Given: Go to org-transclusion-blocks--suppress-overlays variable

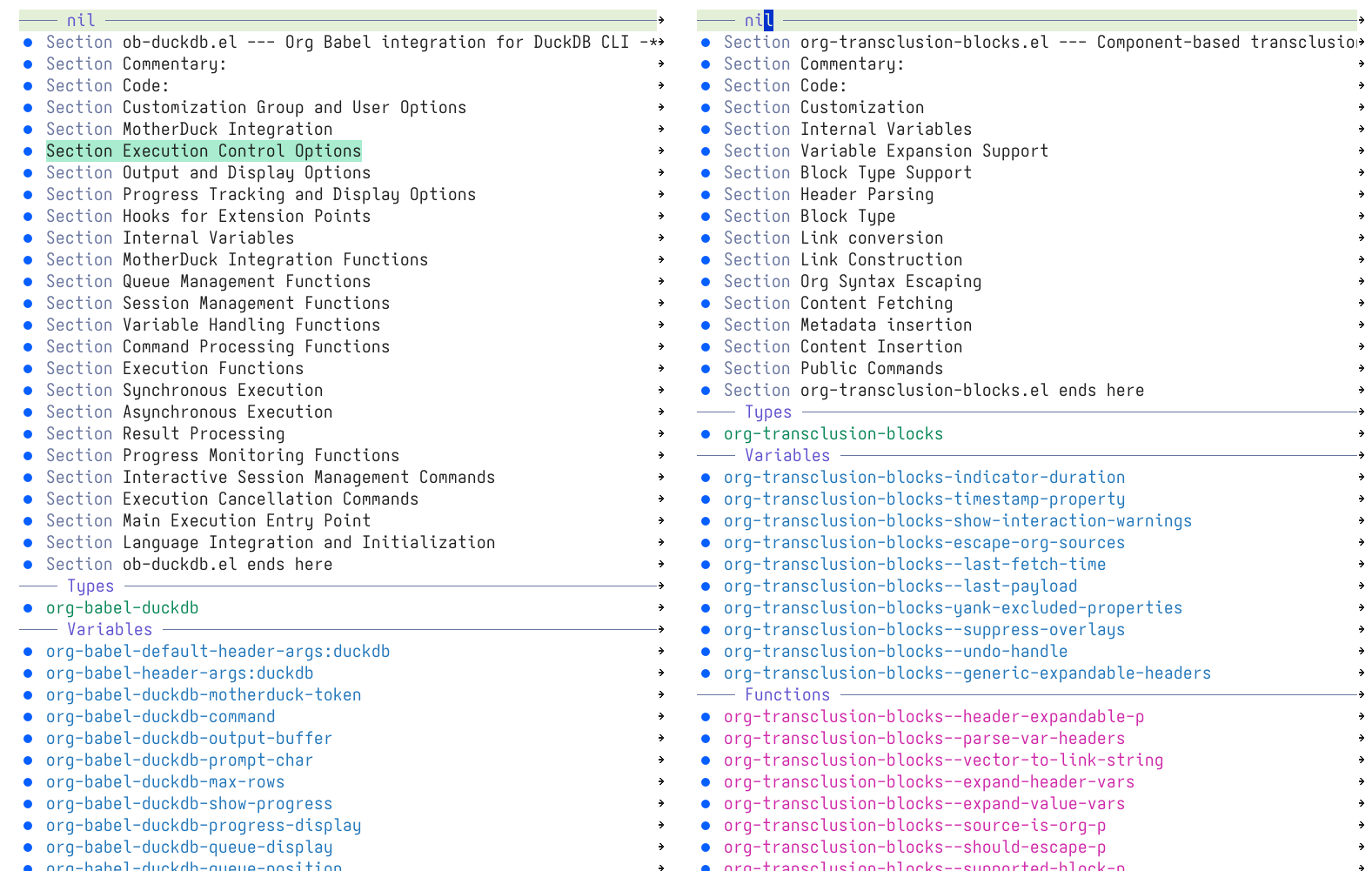Looking at the screenshot, I should coord(925,629).
